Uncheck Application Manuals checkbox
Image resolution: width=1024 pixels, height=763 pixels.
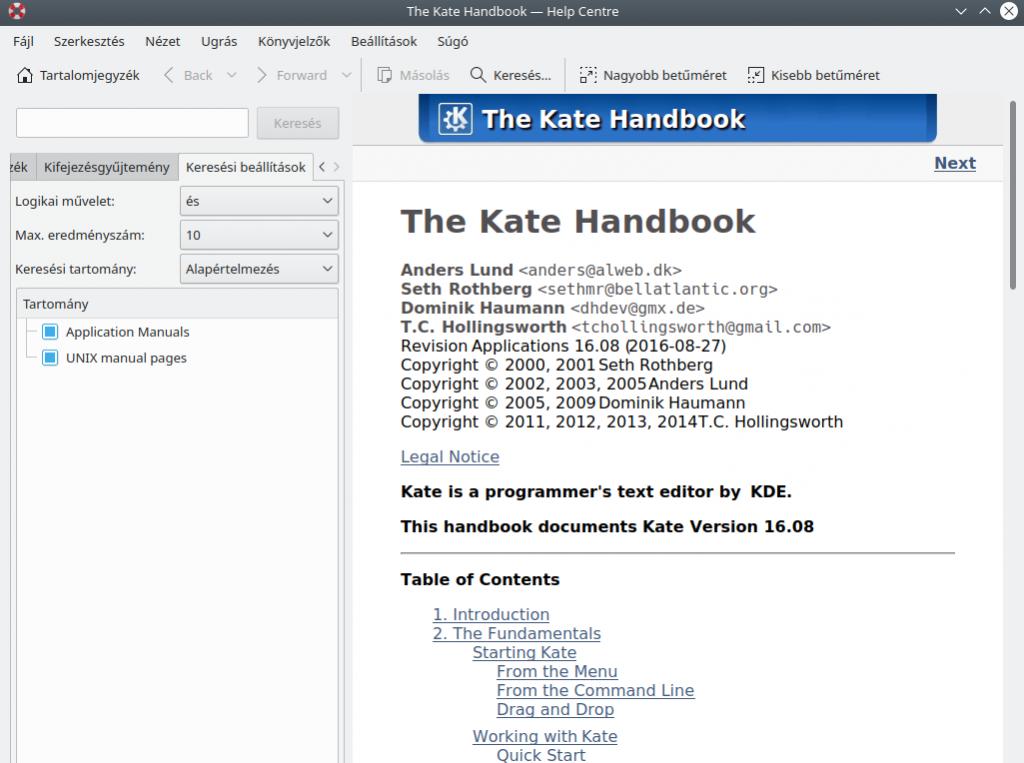coord(50,332)
